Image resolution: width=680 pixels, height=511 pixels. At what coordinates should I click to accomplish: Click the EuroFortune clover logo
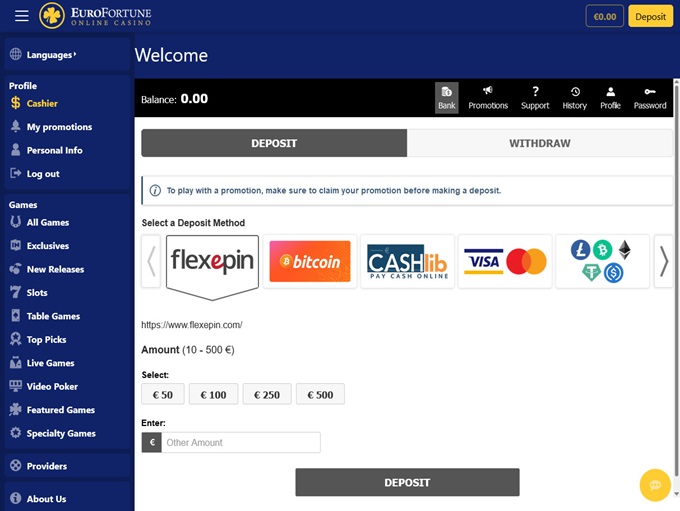[52, 16]
